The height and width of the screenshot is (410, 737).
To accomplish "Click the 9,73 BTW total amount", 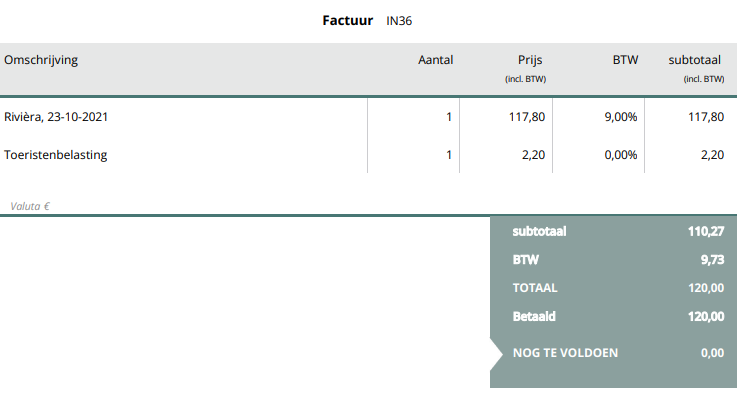I will 711,260.
